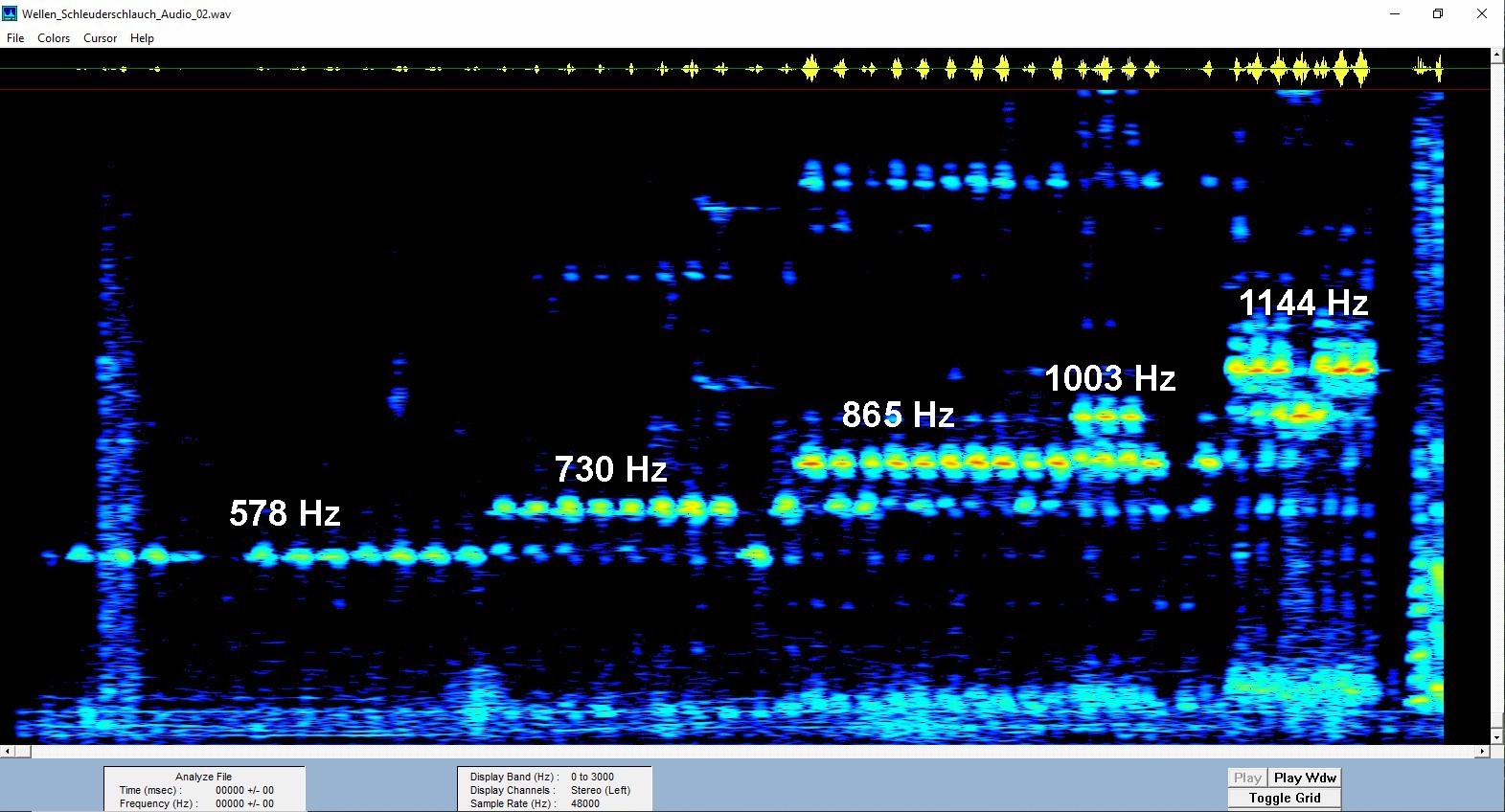Click the Analyze File heading
This screenshot has width=1505, height=812.
click(x=203, y=777)
